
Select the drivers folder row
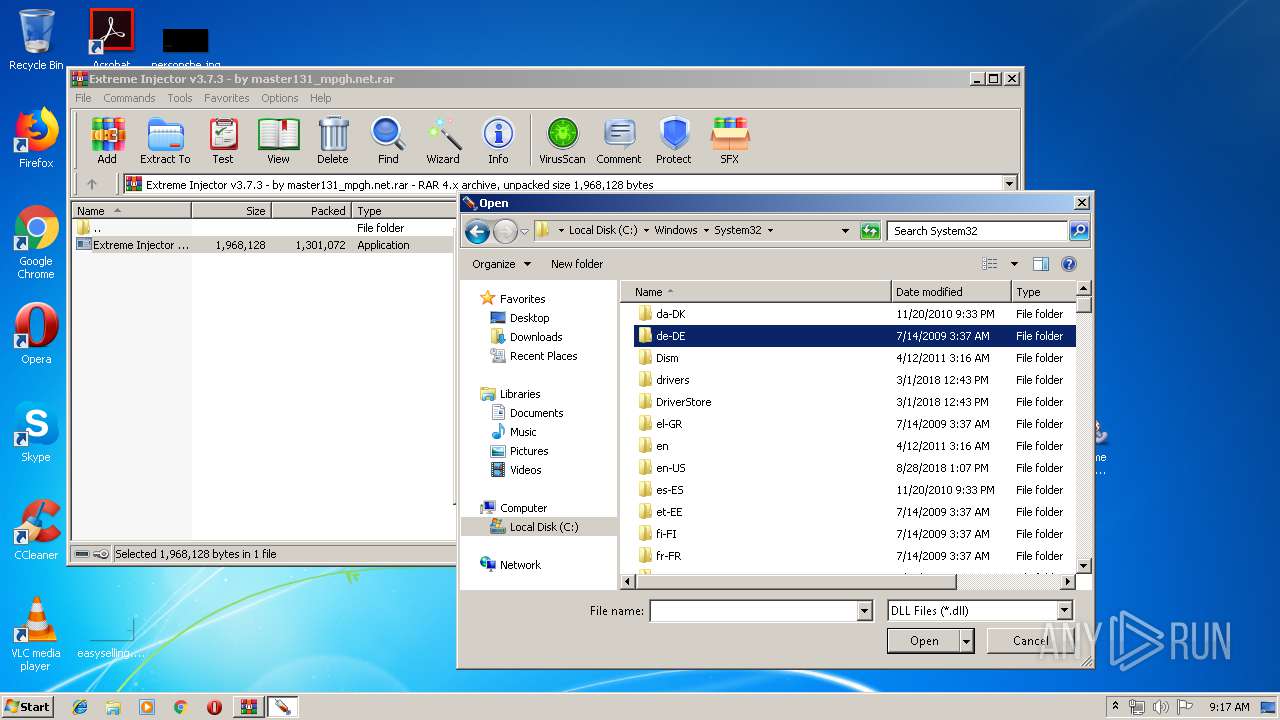pos(855,380)
